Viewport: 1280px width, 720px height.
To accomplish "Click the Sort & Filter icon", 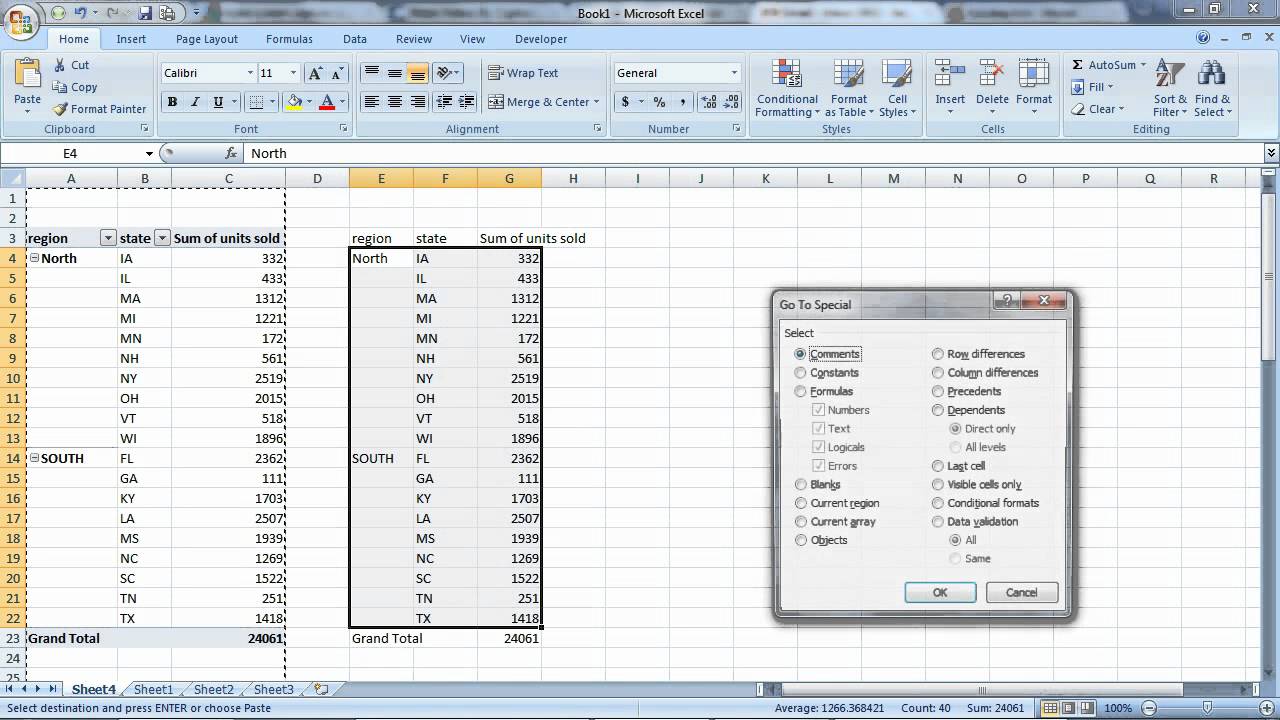I will click(1170, 88).
